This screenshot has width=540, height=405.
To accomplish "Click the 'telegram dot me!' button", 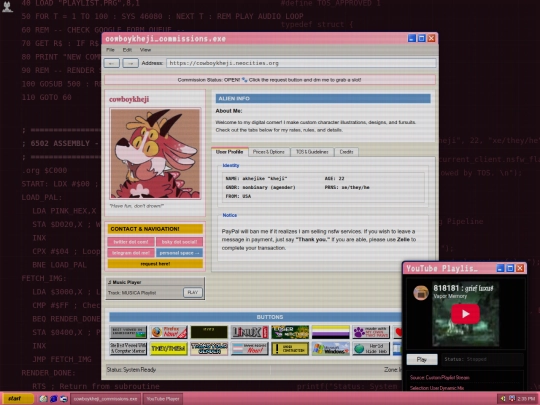I will click(131, 253).
